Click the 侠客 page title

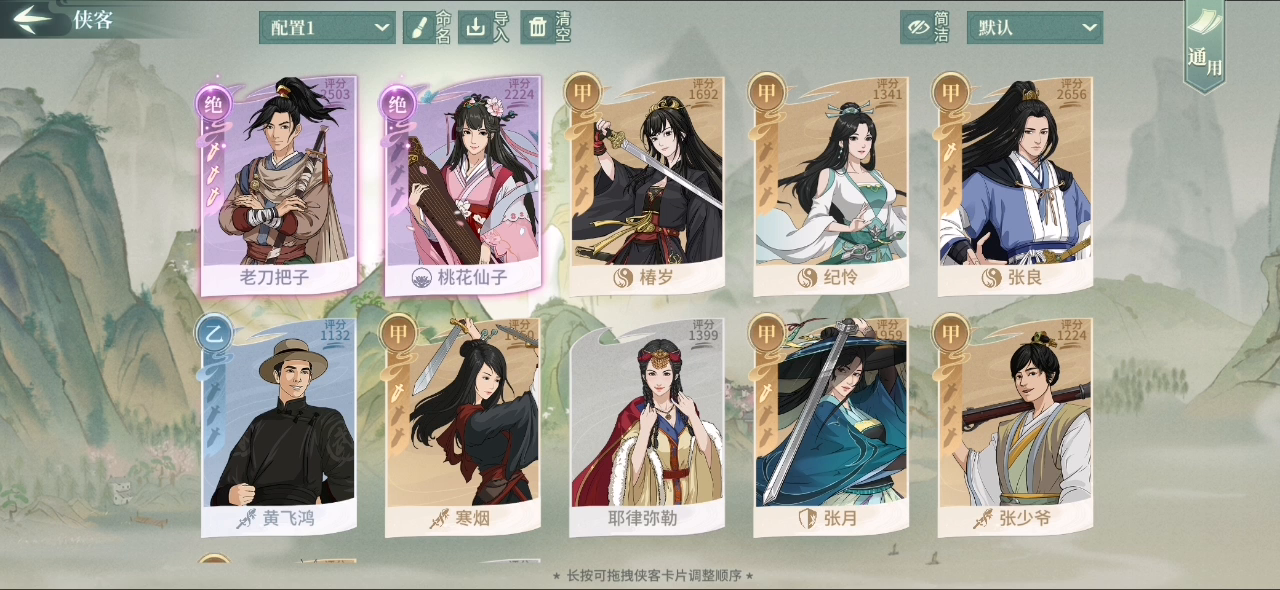tap(93, 20)
